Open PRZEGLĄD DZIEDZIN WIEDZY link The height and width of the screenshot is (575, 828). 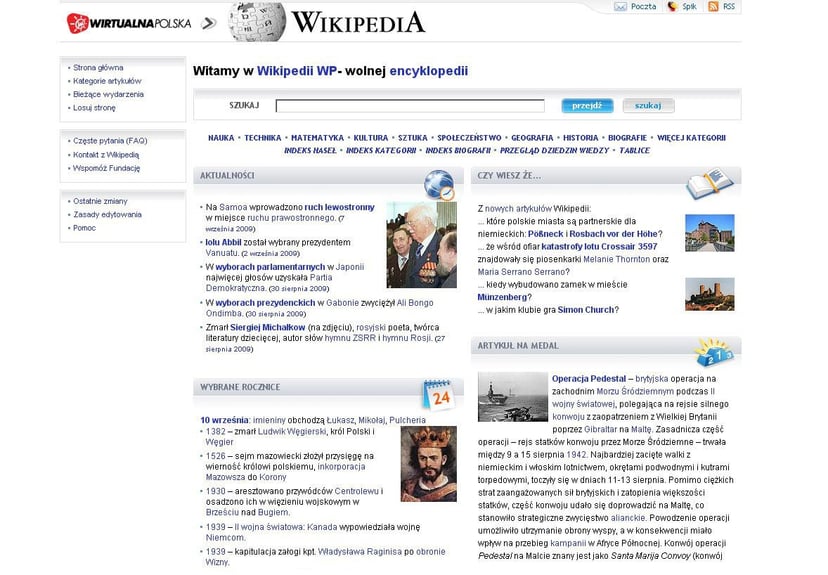tap(554, 150)
